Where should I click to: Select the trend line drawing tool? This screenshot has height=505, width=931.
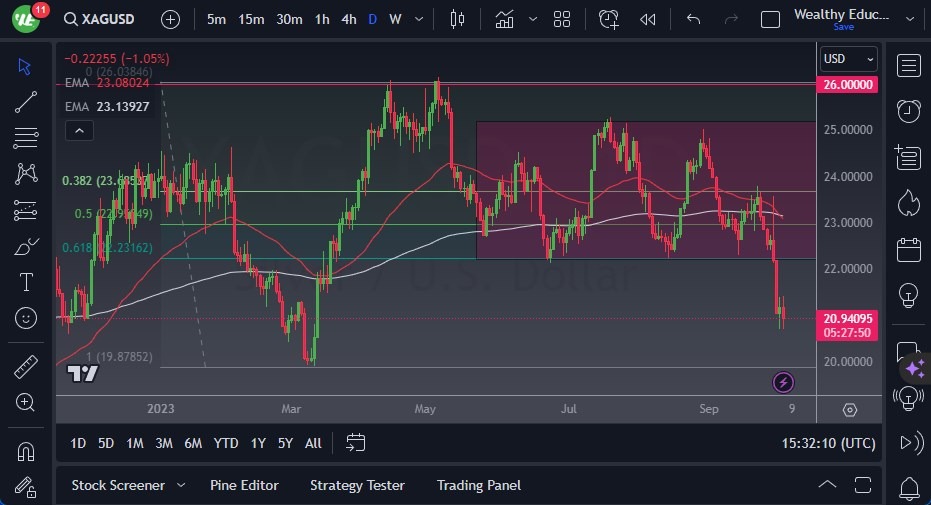[x=26, y=102]
